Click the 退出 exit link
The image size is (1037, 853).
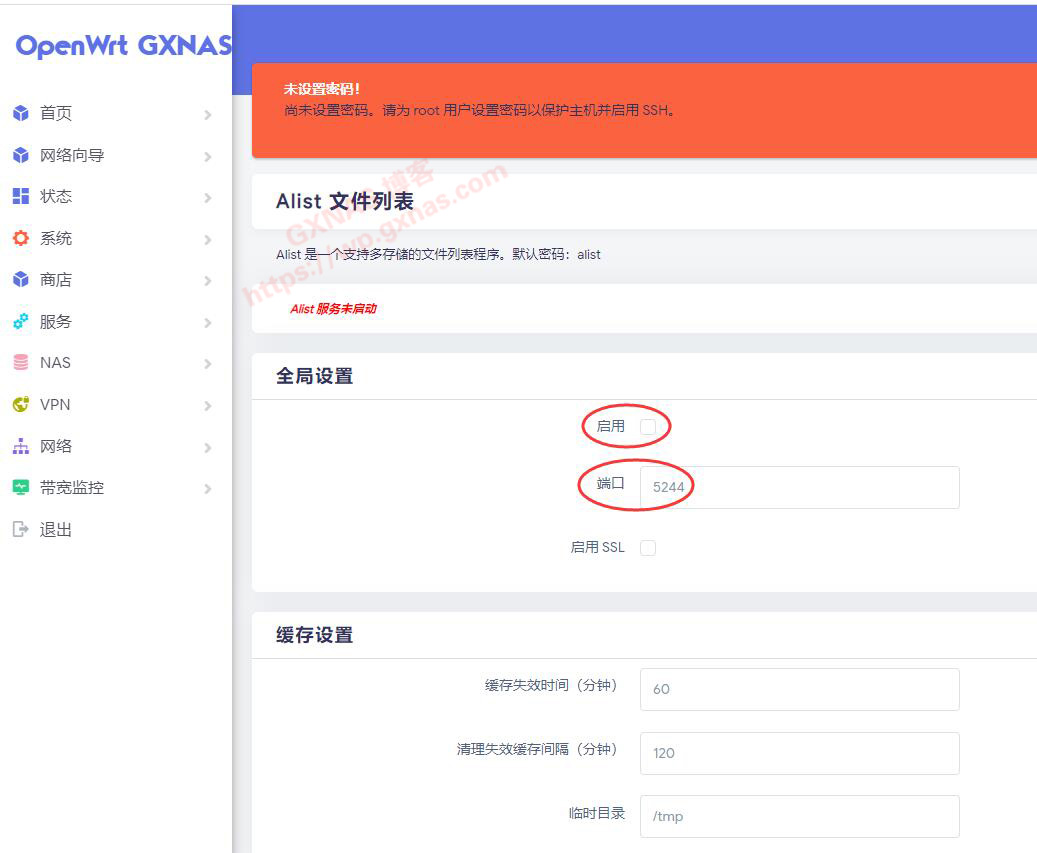(57, 529)
